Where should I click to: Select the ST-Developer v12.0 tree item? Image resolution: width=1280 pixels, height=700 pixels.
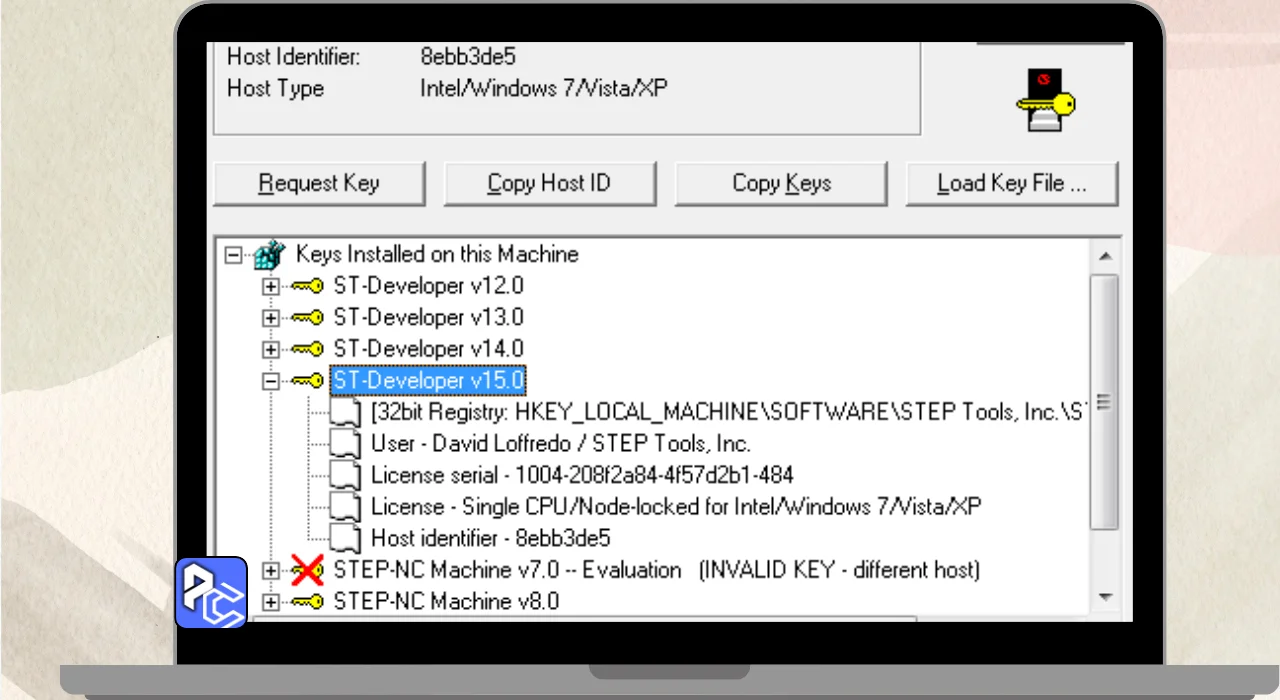point(428,286)
